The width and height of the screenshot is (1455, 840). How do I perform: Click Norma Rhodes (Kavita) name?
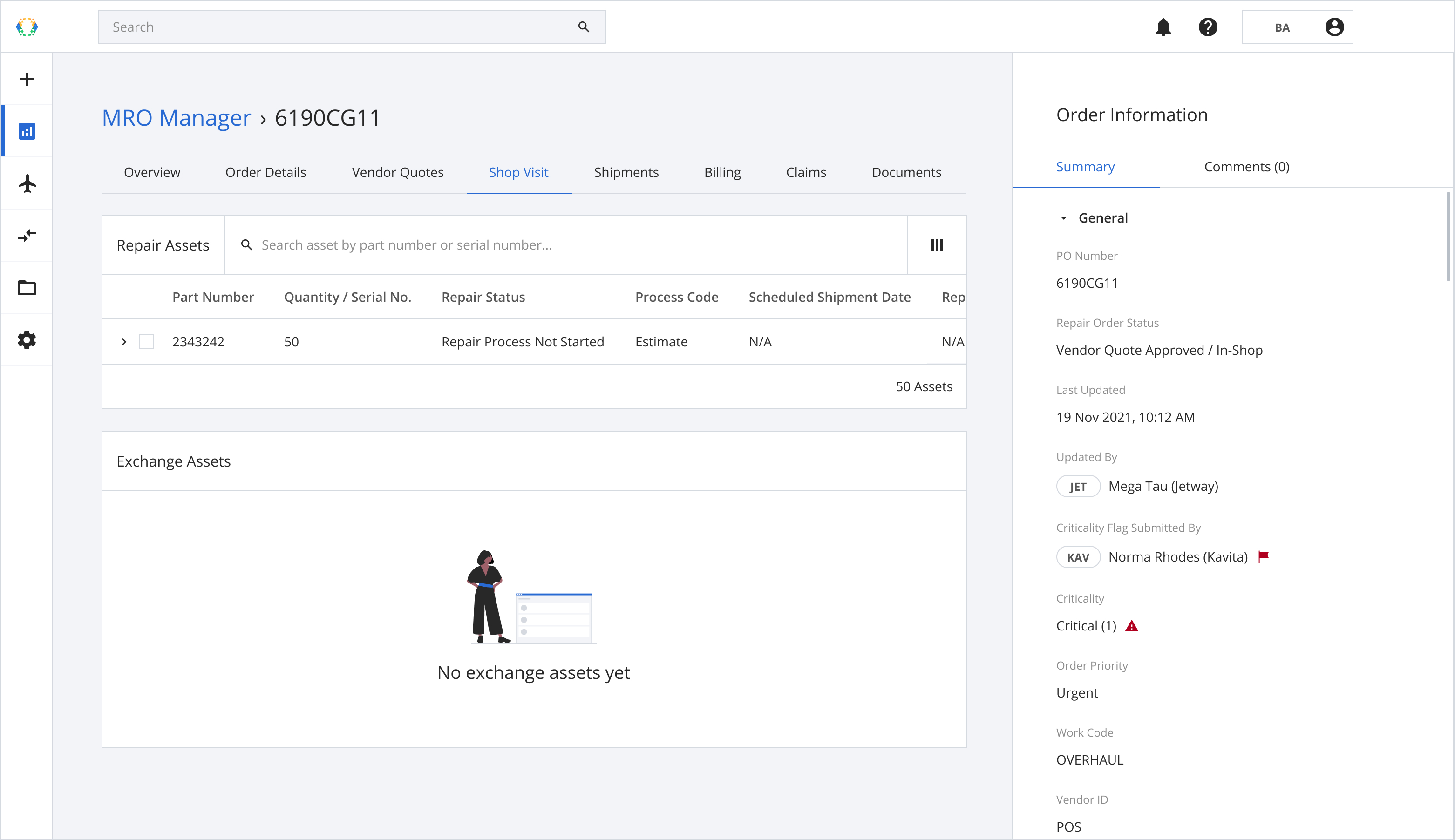click(1177, 557)
